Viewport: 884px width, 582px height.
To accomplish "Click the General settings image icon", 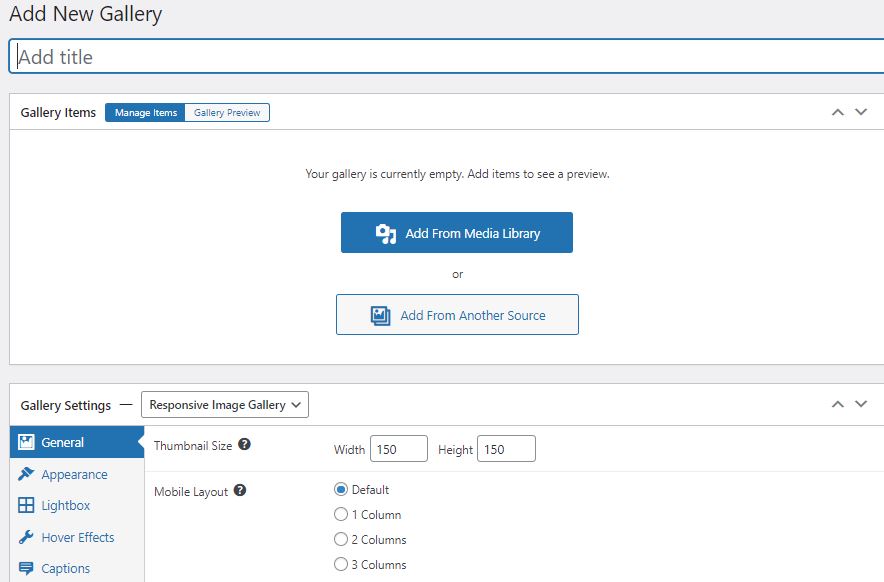I will [26, 442].
